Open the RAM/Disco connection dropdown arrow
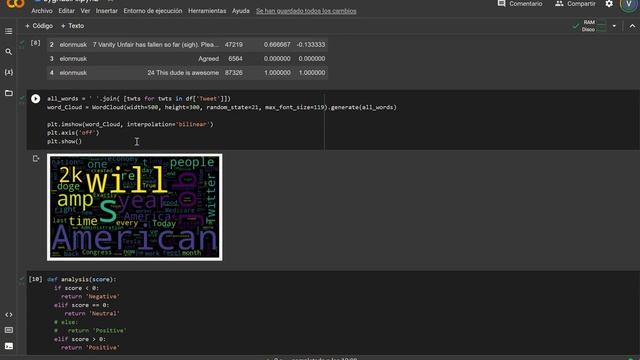Screen dimensions: 640x360 (614, 26)
